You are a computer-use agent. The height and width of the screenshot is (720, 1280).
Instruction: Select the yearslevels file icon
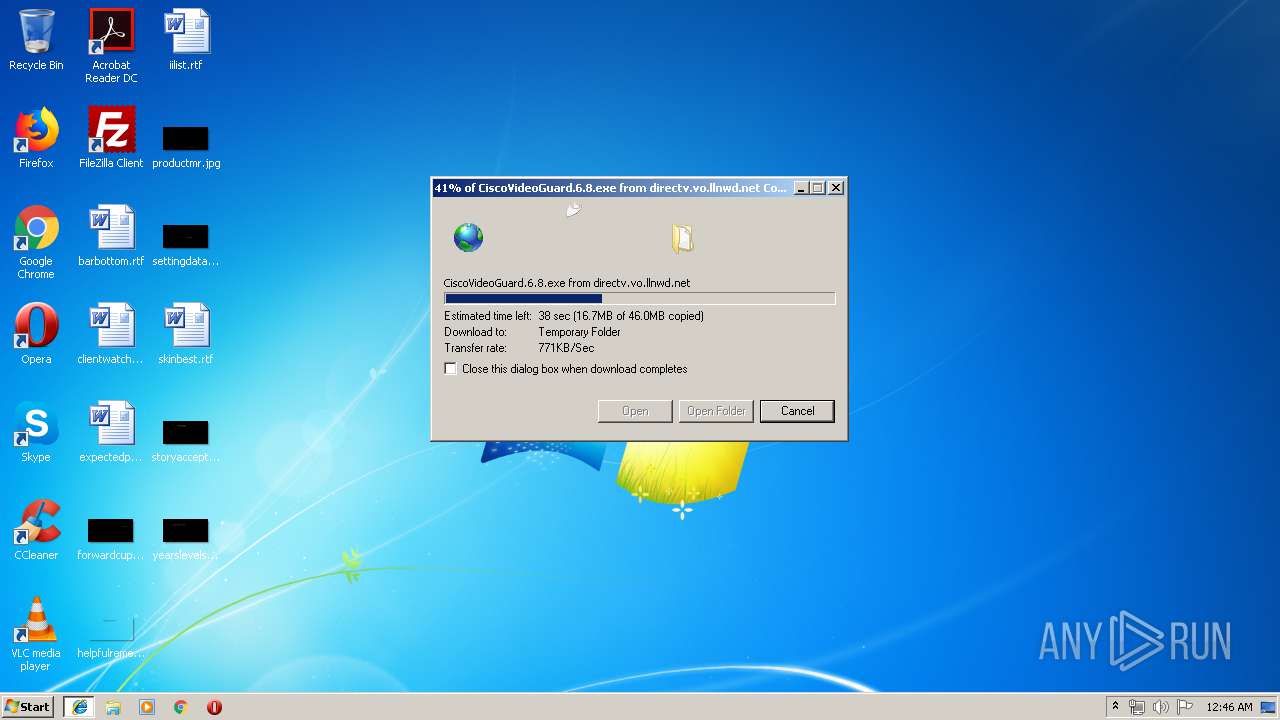[186, 538]
